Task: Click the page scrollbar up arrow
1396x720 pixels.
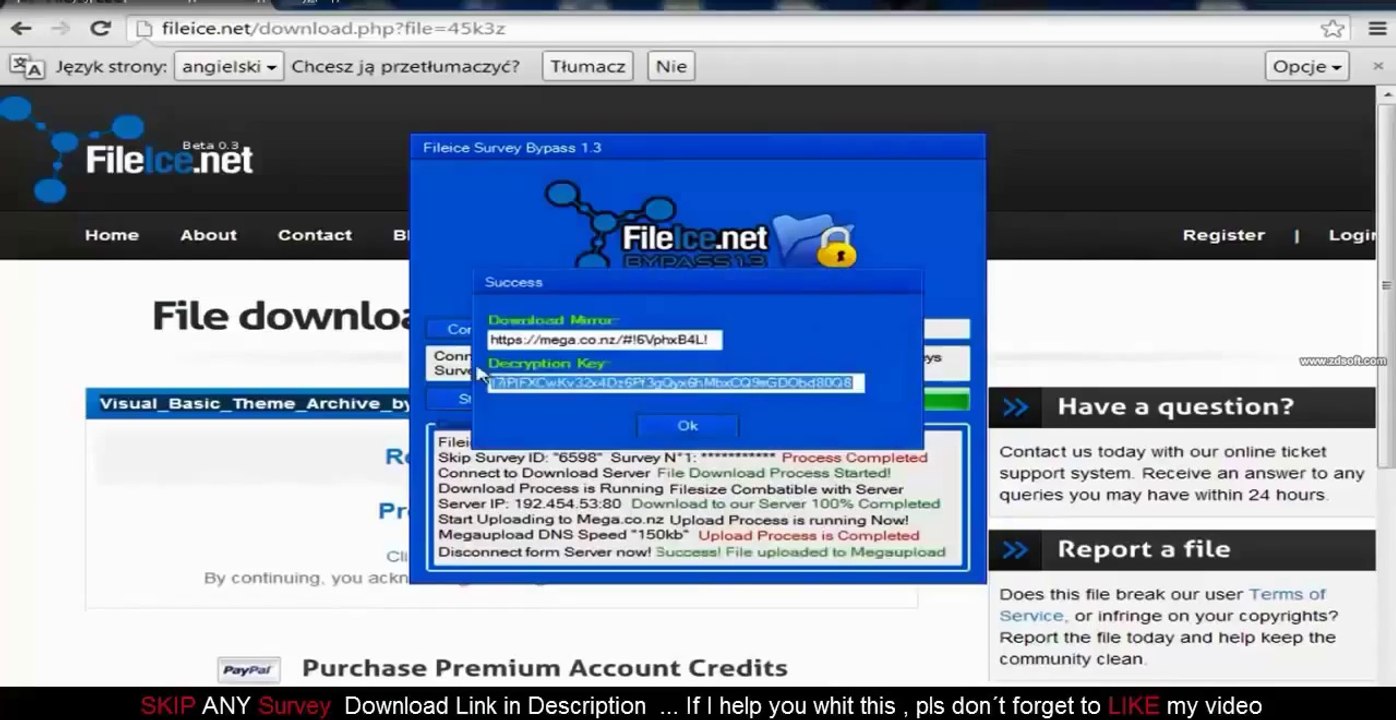Action: point(1386,95)
